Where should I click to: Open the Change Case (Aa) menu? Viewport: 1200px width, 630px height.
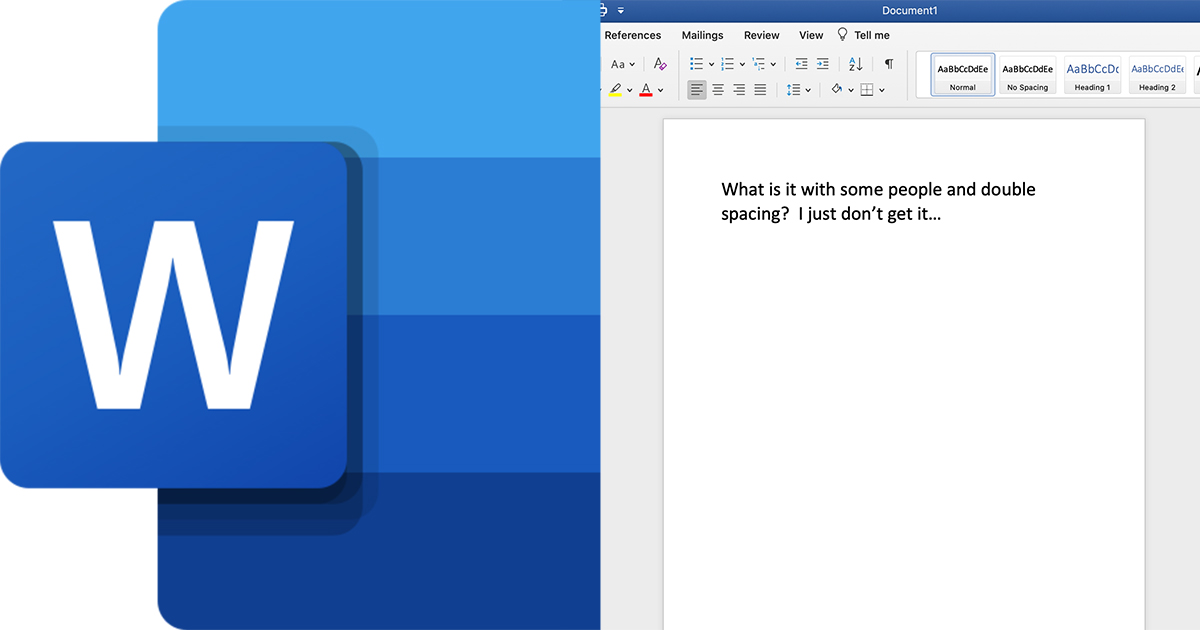(x=623, y=64)
